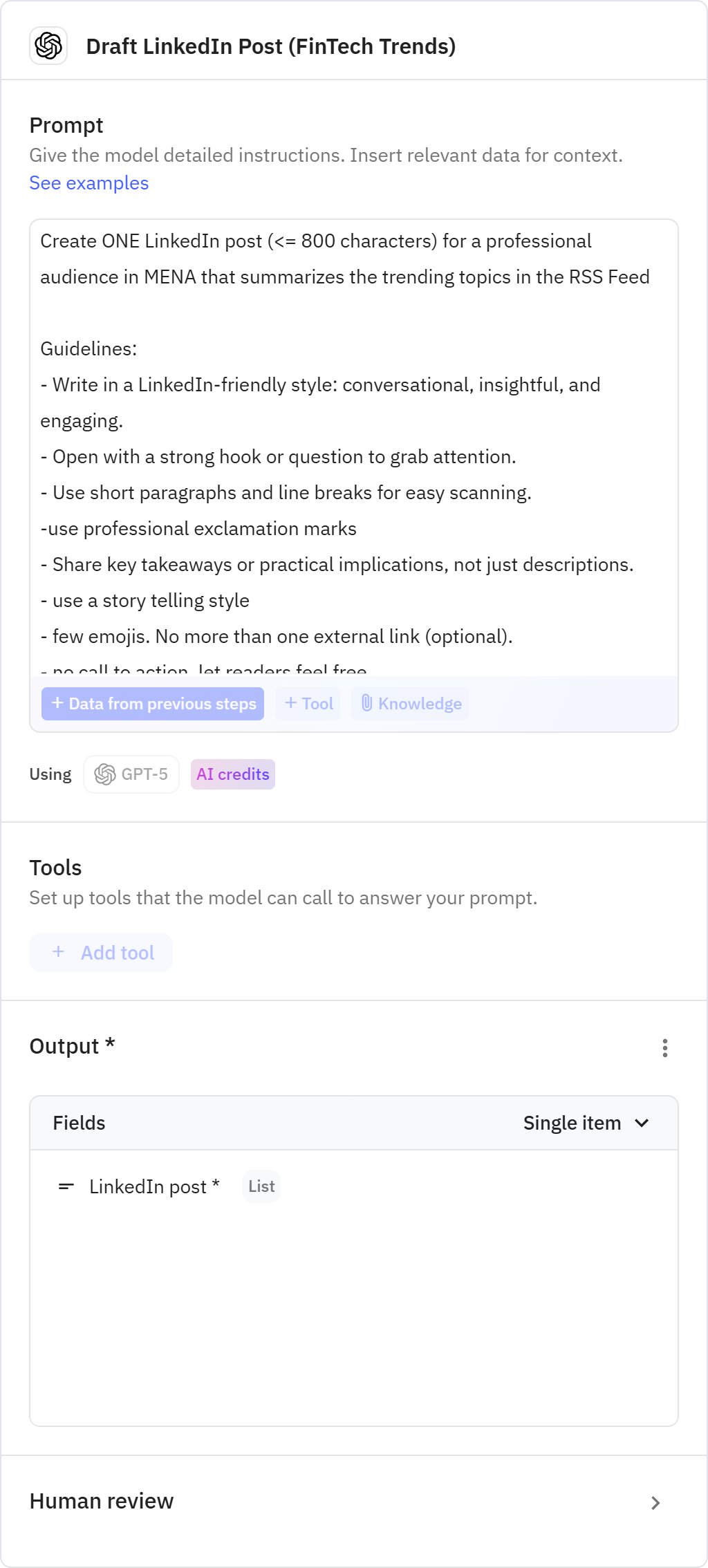This screenshot has height=1568, width=708.
Task: Click the drag handle beside LinkedIn post field
Action: point(66,1186)
